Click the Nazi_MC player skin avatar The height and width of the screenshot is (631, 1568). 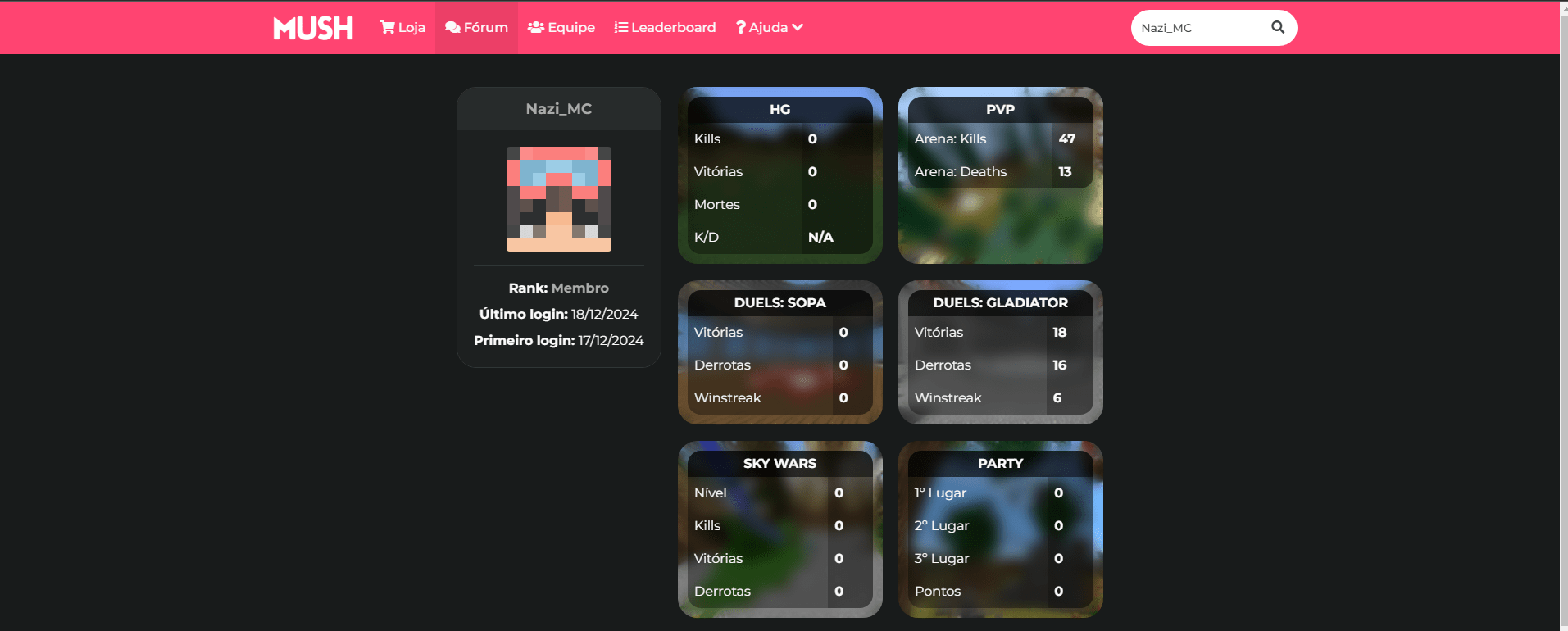tap(559, 199)
